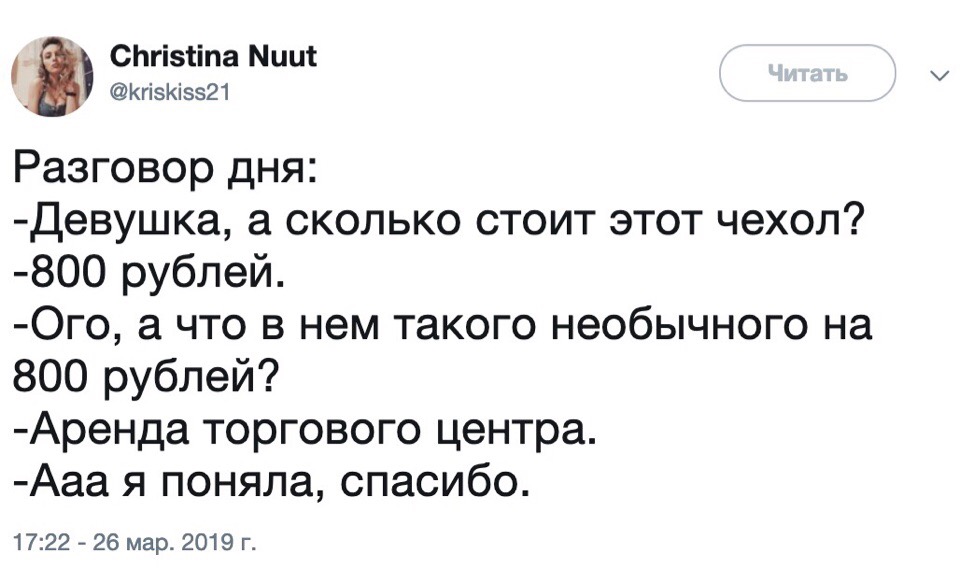
Task: Click the Читать follow button
Action: (x=808, y=73)
